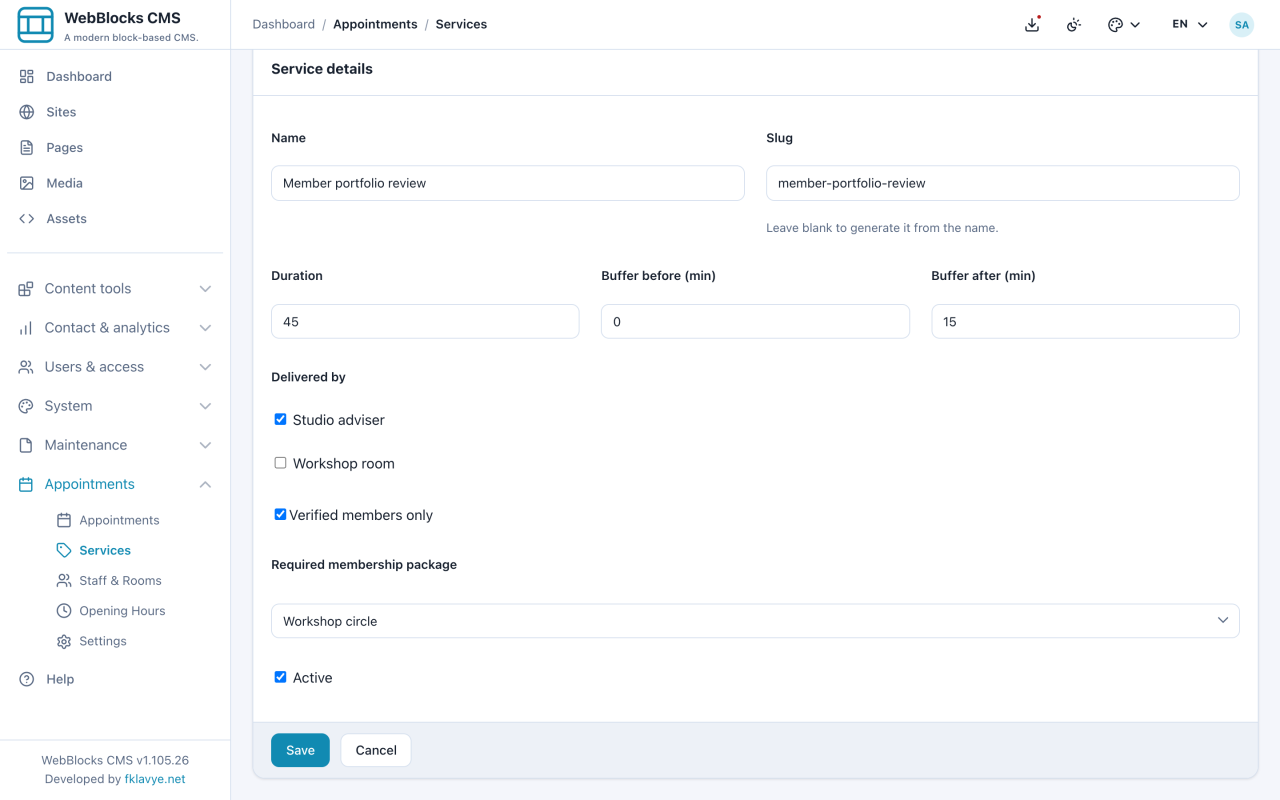This screenshot has width=1280, height=800.
Task: Expand the Contact & analytics section
Action: click(115, 328)
